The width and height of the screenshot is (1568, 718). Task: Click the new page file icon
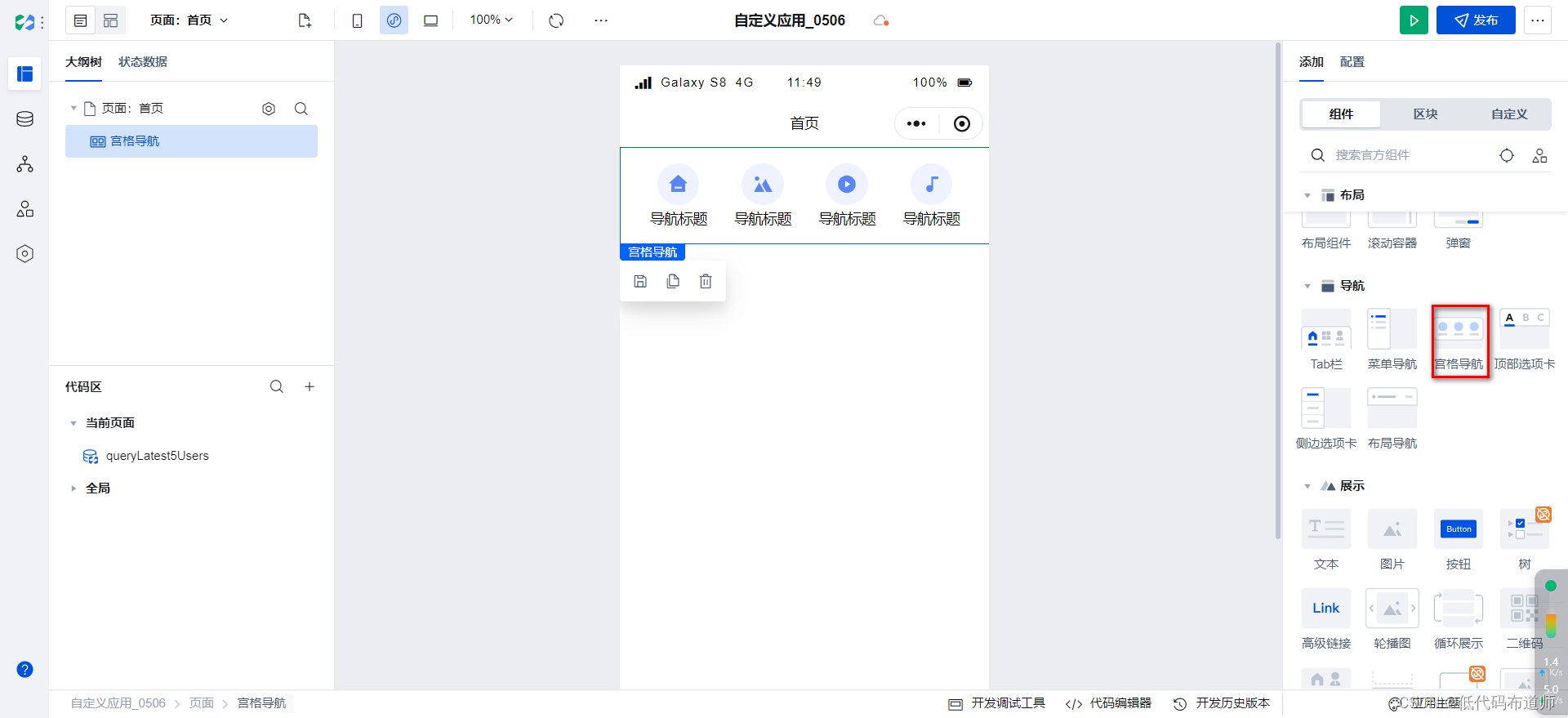(305, 20)
